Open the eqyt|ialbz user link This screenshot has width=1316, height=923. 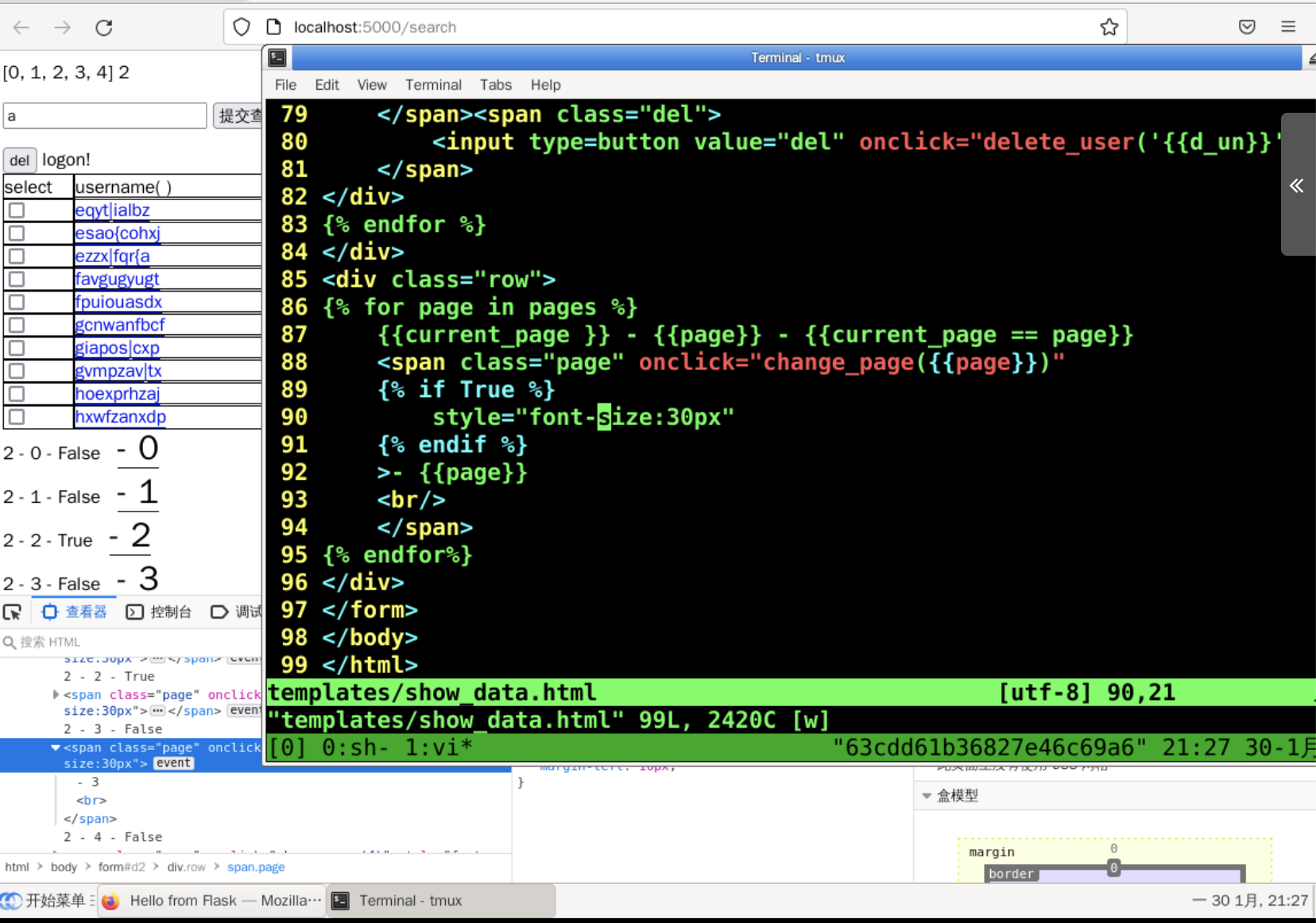(x=112, y=210)
